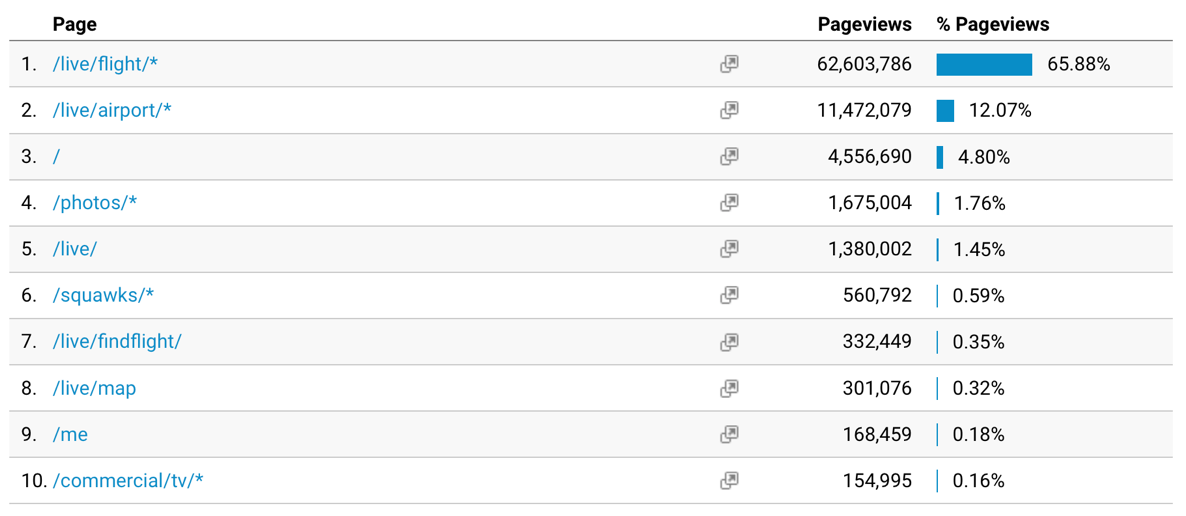Open the /live/airport/* link
Image resolution: width=1186 pixels, height=516 pixels.
pos(112,110)
